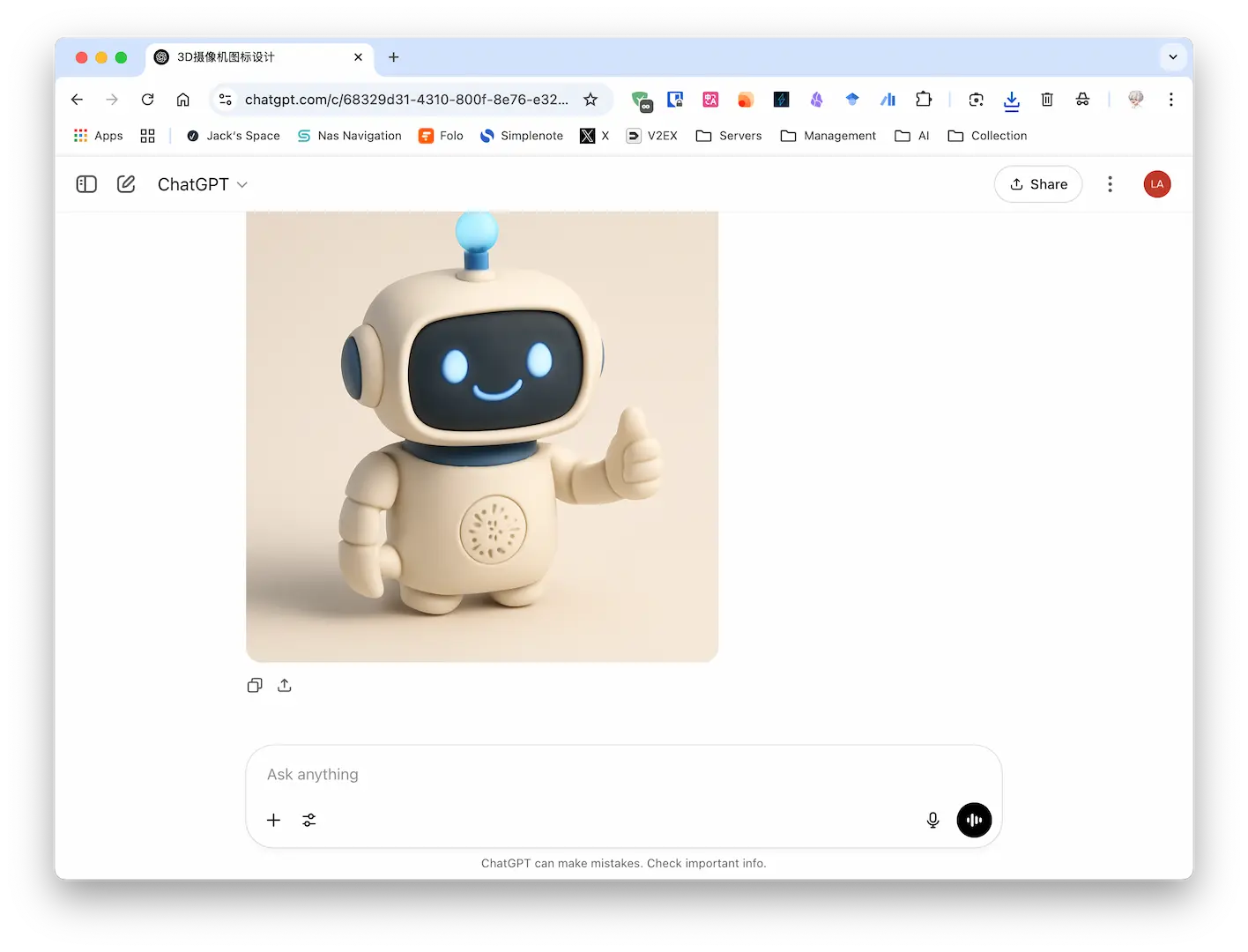The height and width of the screenshot is (952, 1248).
Task: Click the Share button
Action: coord(1038,184)
